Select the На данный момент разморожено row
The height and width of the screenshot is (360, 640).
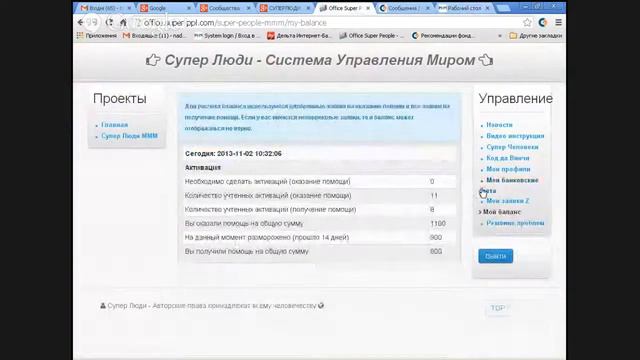(x=320, y=238)
